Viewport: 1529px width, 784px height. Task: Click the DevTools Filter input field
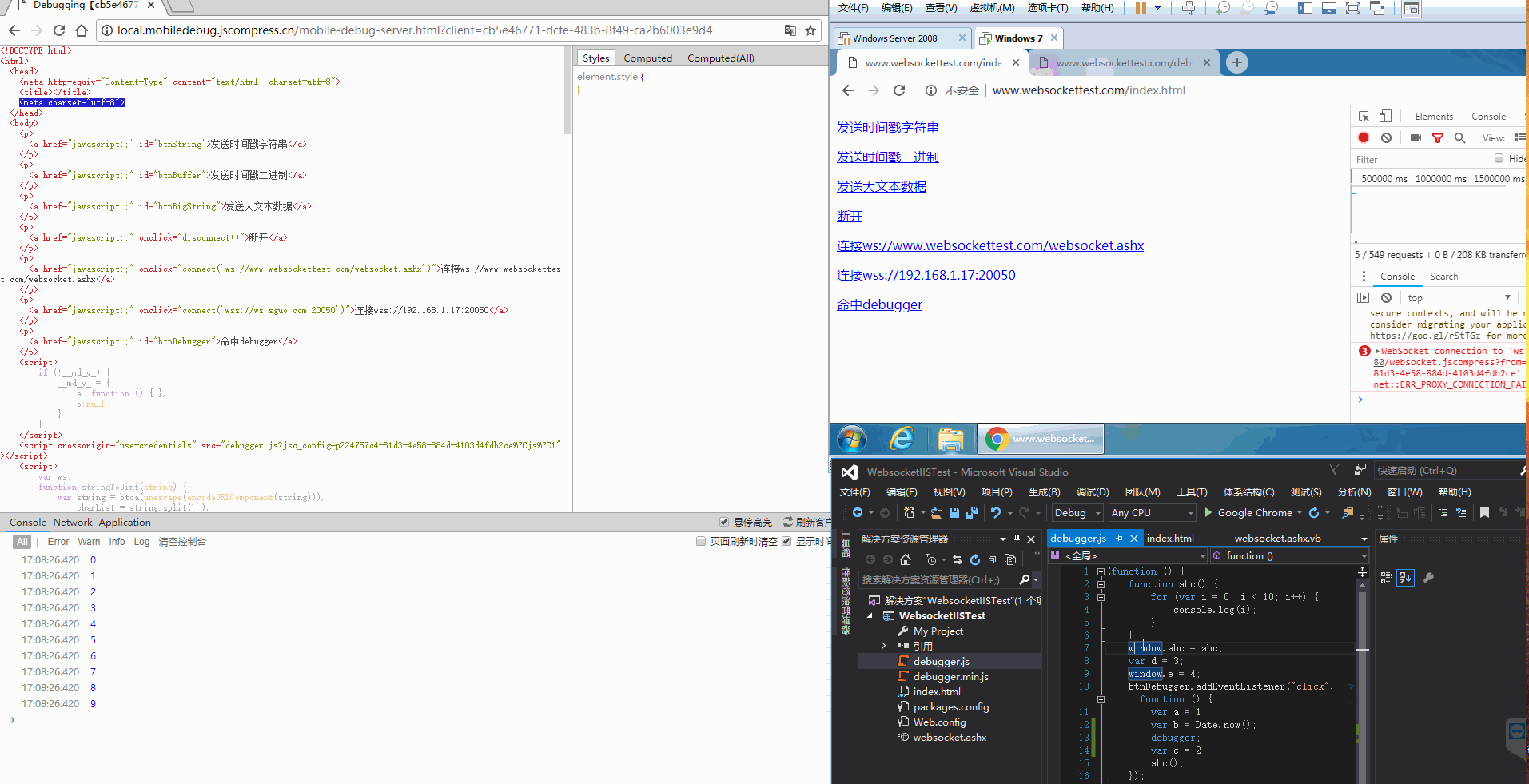(1419, 159)
